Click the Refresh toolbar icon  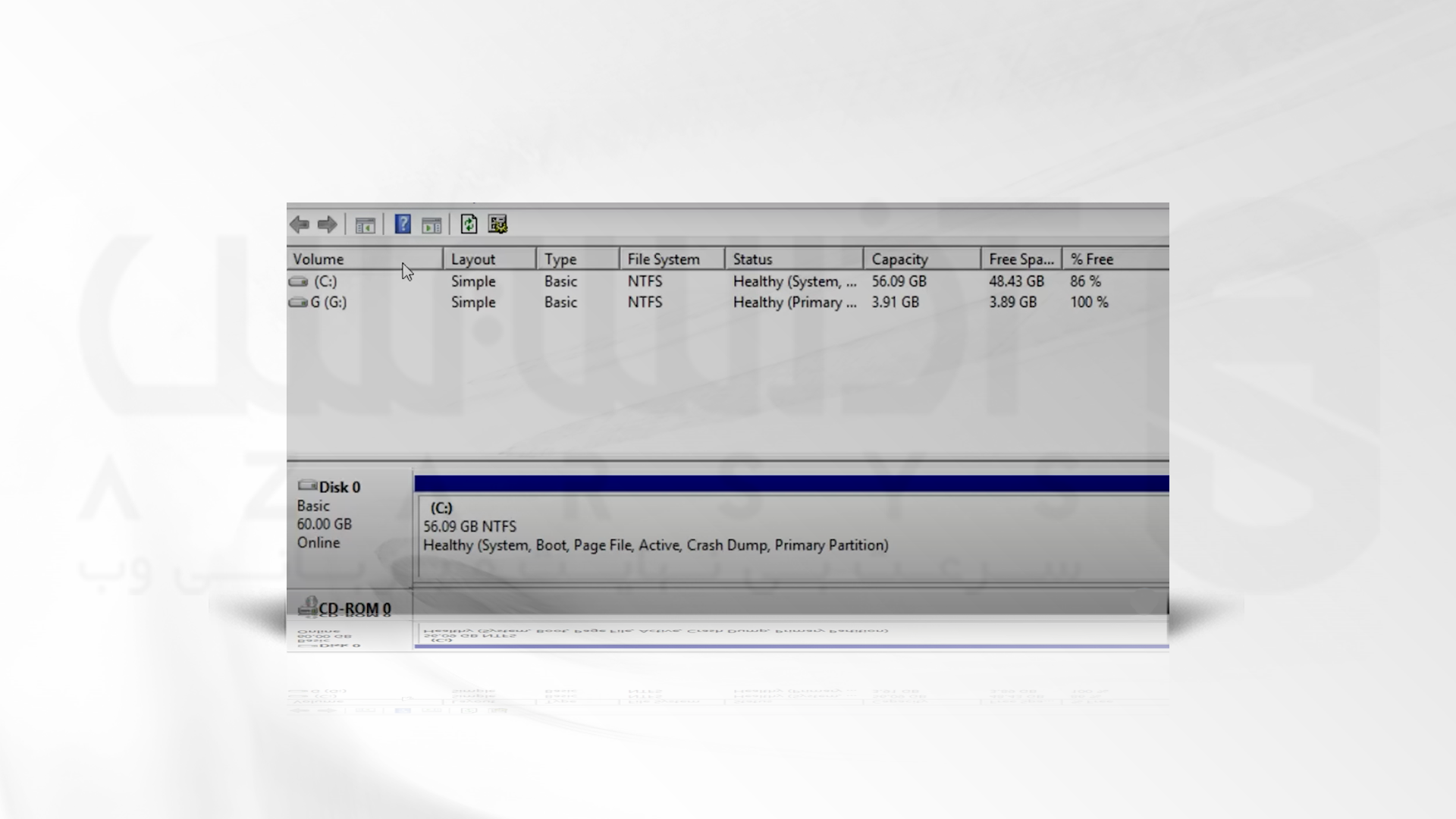[469, 224]
